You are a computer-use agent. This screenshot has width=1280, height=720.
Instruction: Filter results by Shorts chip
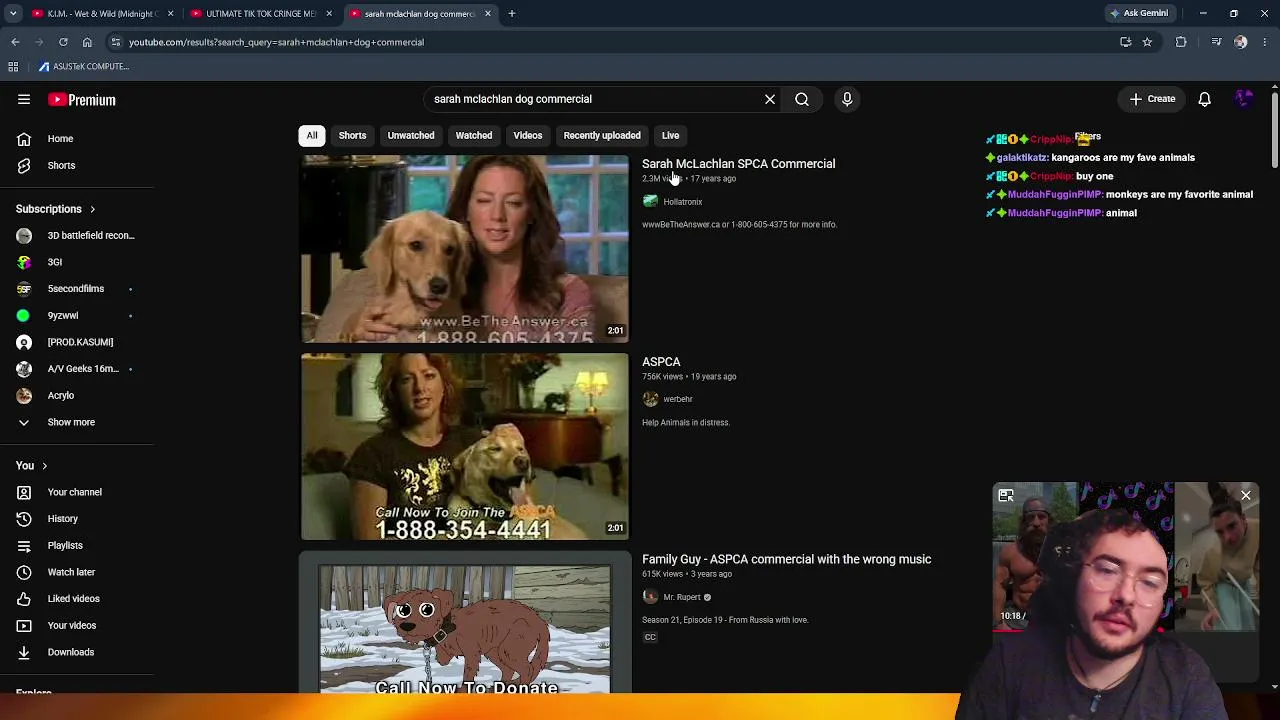coord(352,135)
